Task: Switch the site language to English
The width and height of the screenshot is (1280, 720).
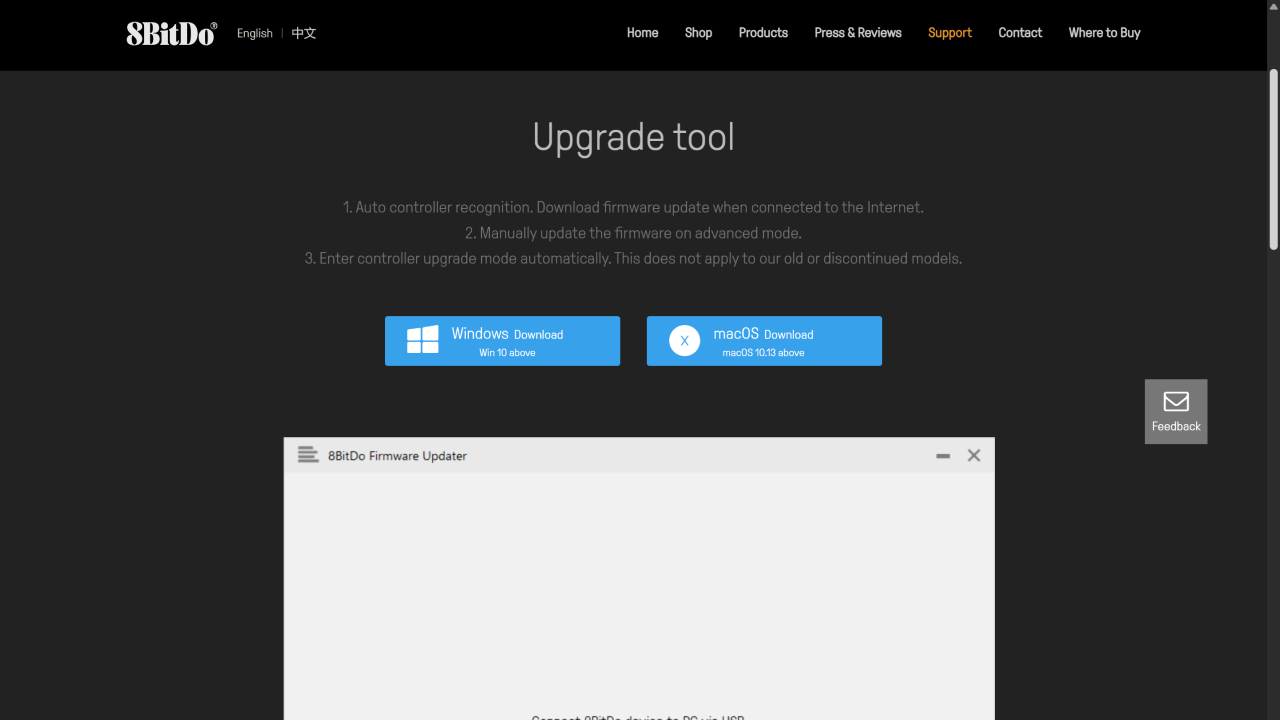Action: (254, 33)
